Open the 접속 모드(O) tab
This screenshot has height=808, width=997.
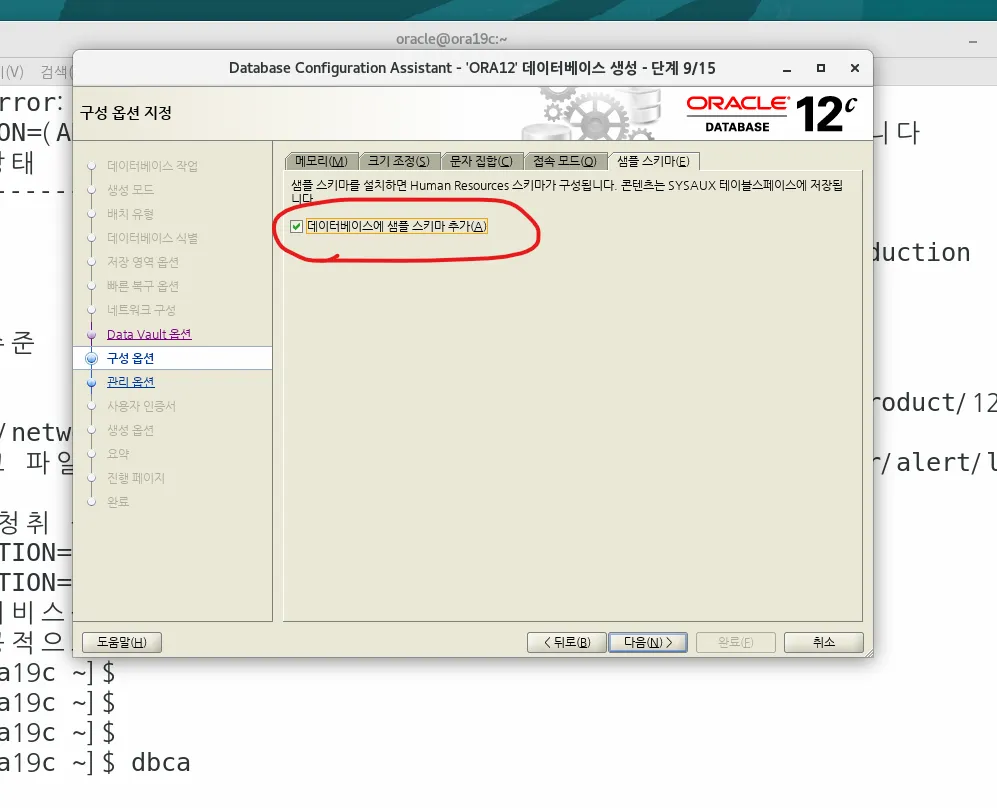coord(565,161)
